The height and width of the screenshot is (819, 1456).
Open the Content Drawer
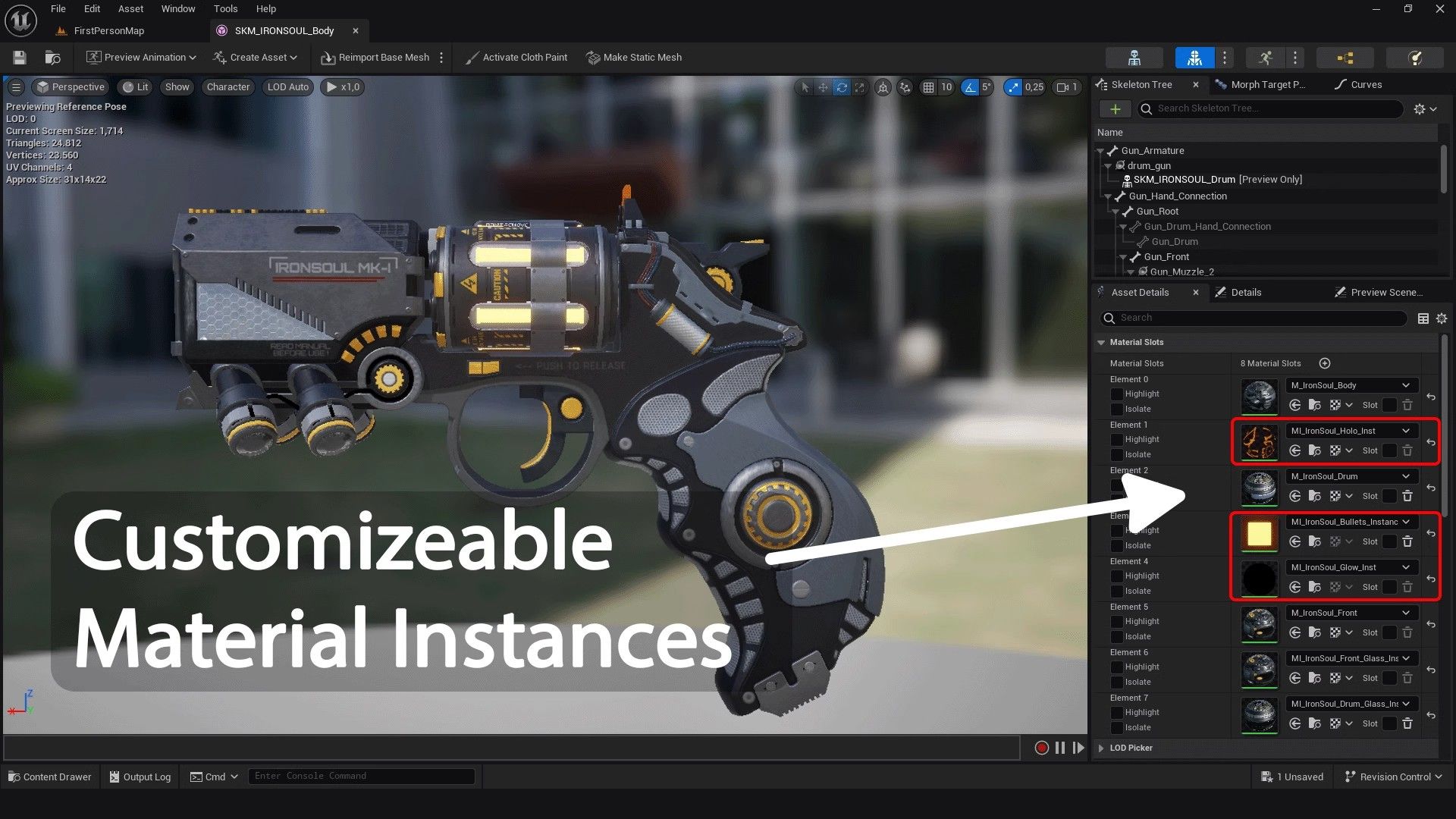[x=50, y=777]
